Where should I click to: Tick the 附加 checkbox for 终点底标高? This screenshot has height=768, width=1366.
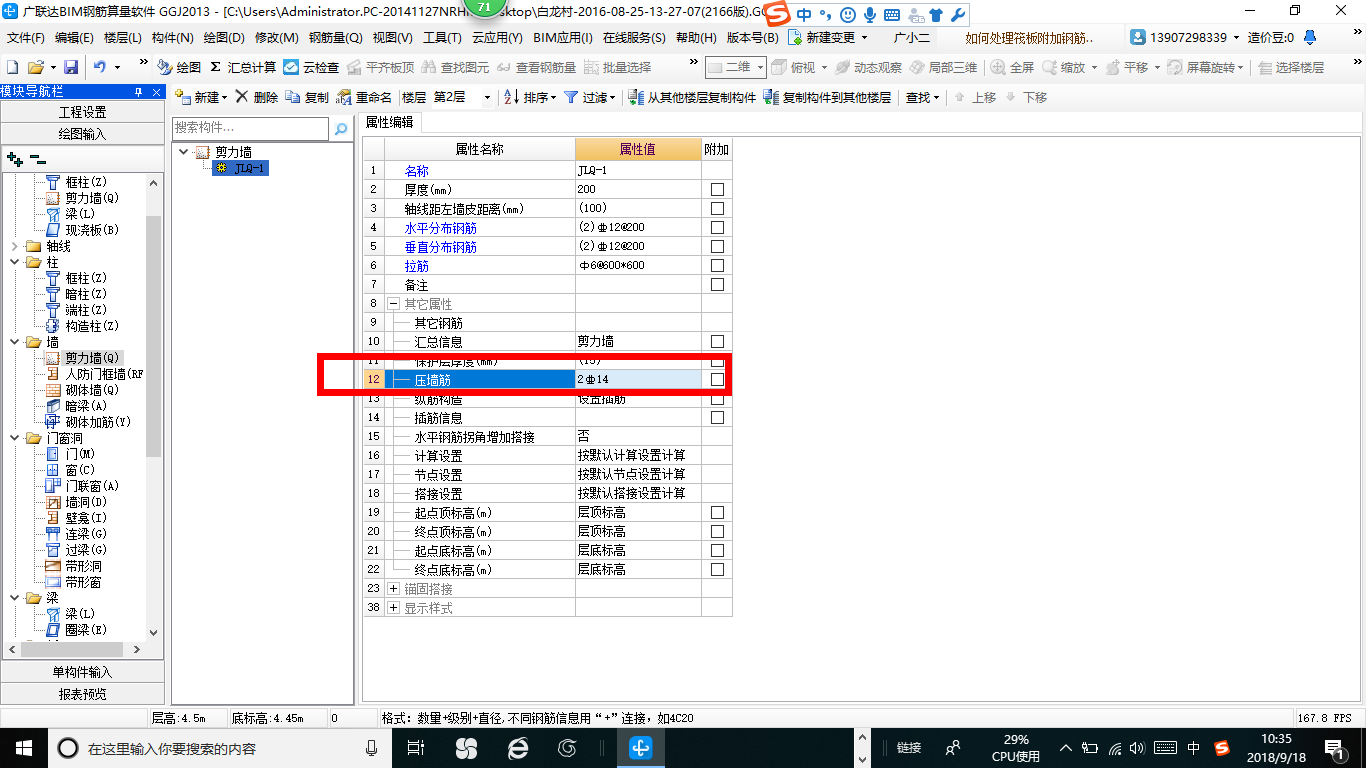click(x=717, y=569)
